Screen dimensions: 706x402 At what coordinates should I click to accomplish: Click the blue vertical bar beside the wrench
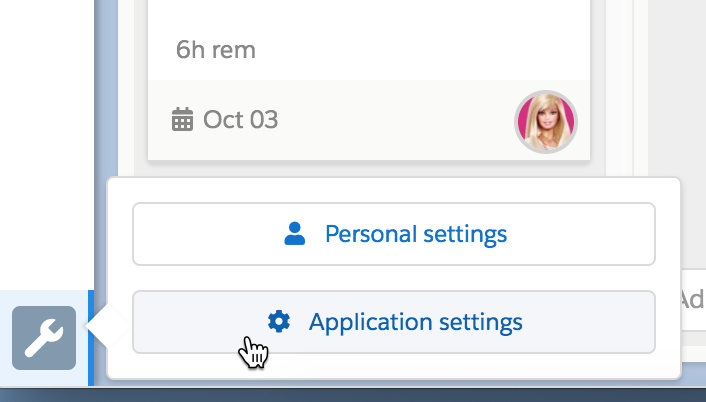(92, 338)
